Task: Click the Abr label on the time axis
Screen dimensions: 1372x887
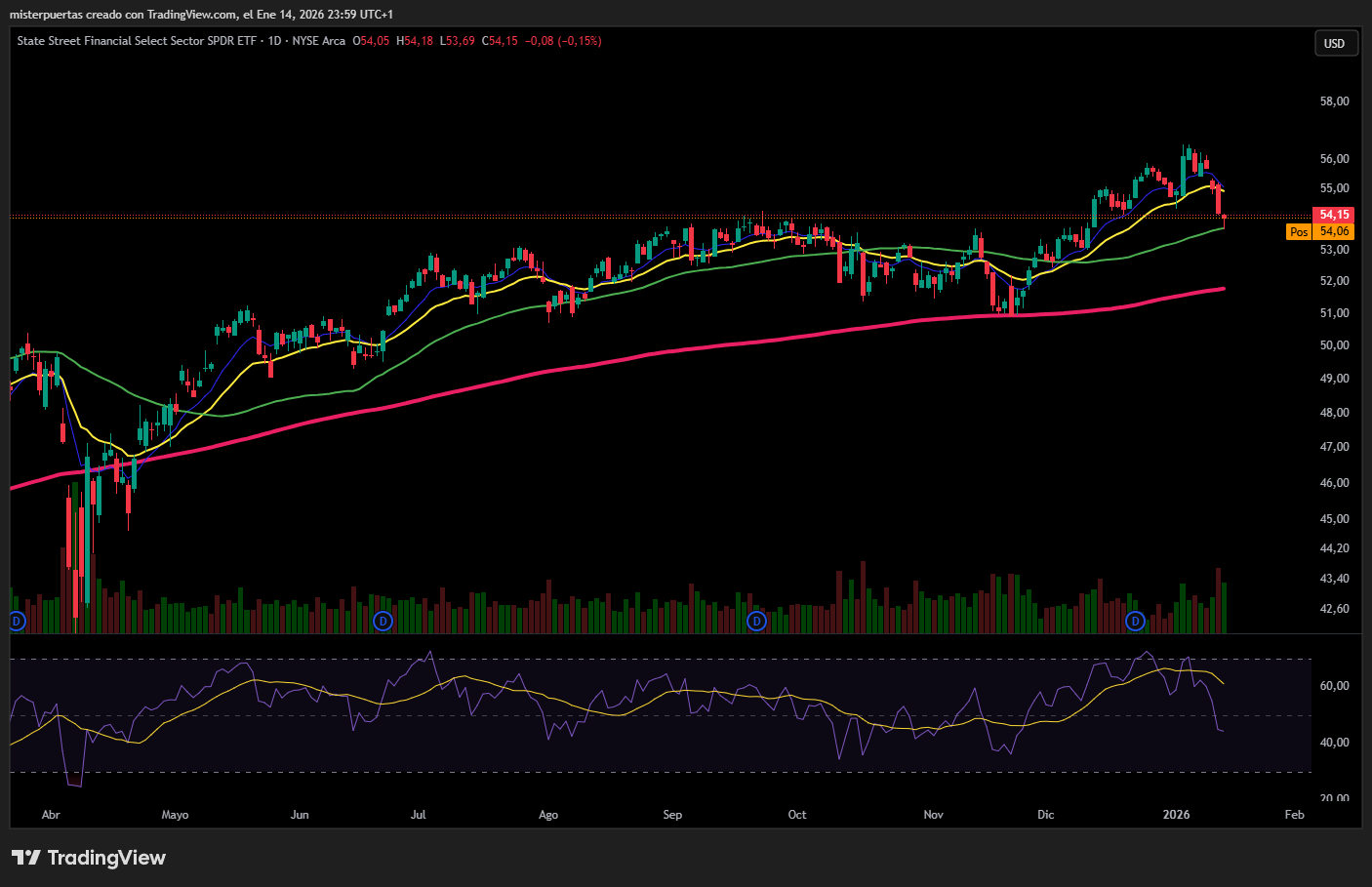Action: (51, 815)
